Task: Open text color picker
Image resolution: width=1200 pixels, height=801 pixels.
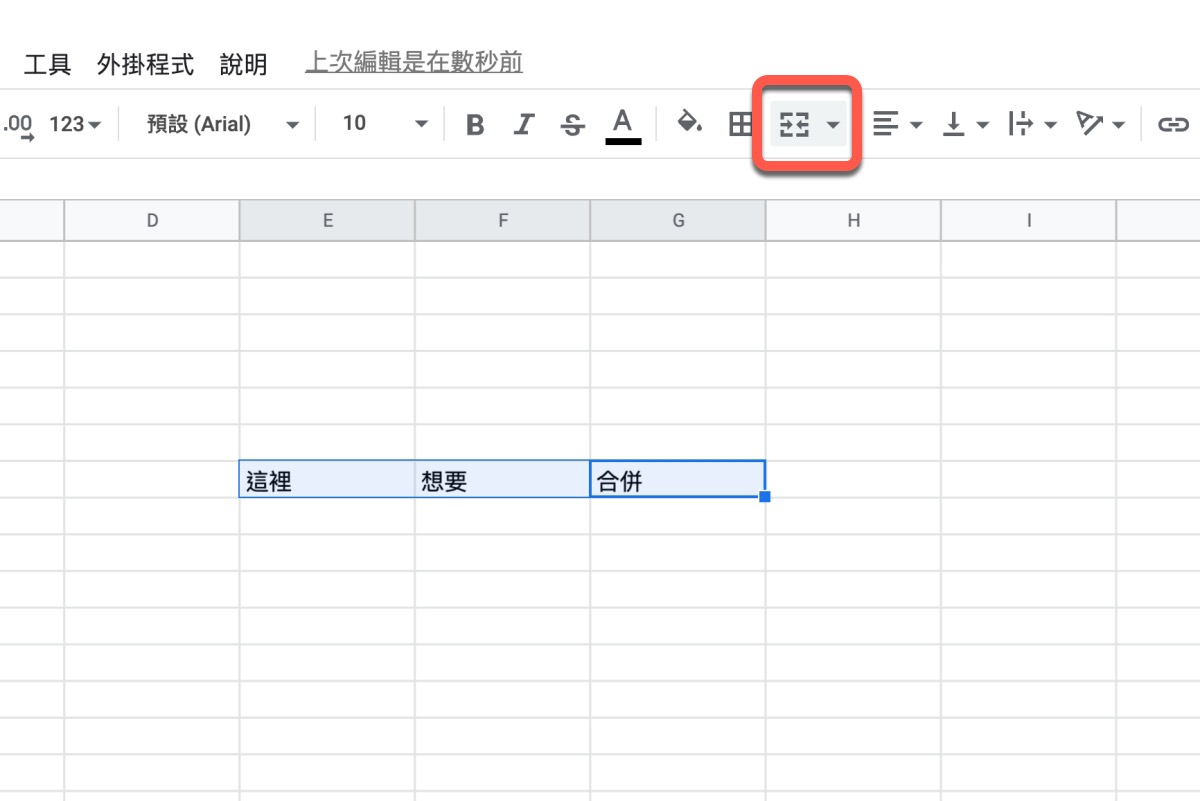Action: (x=623, y=126)
